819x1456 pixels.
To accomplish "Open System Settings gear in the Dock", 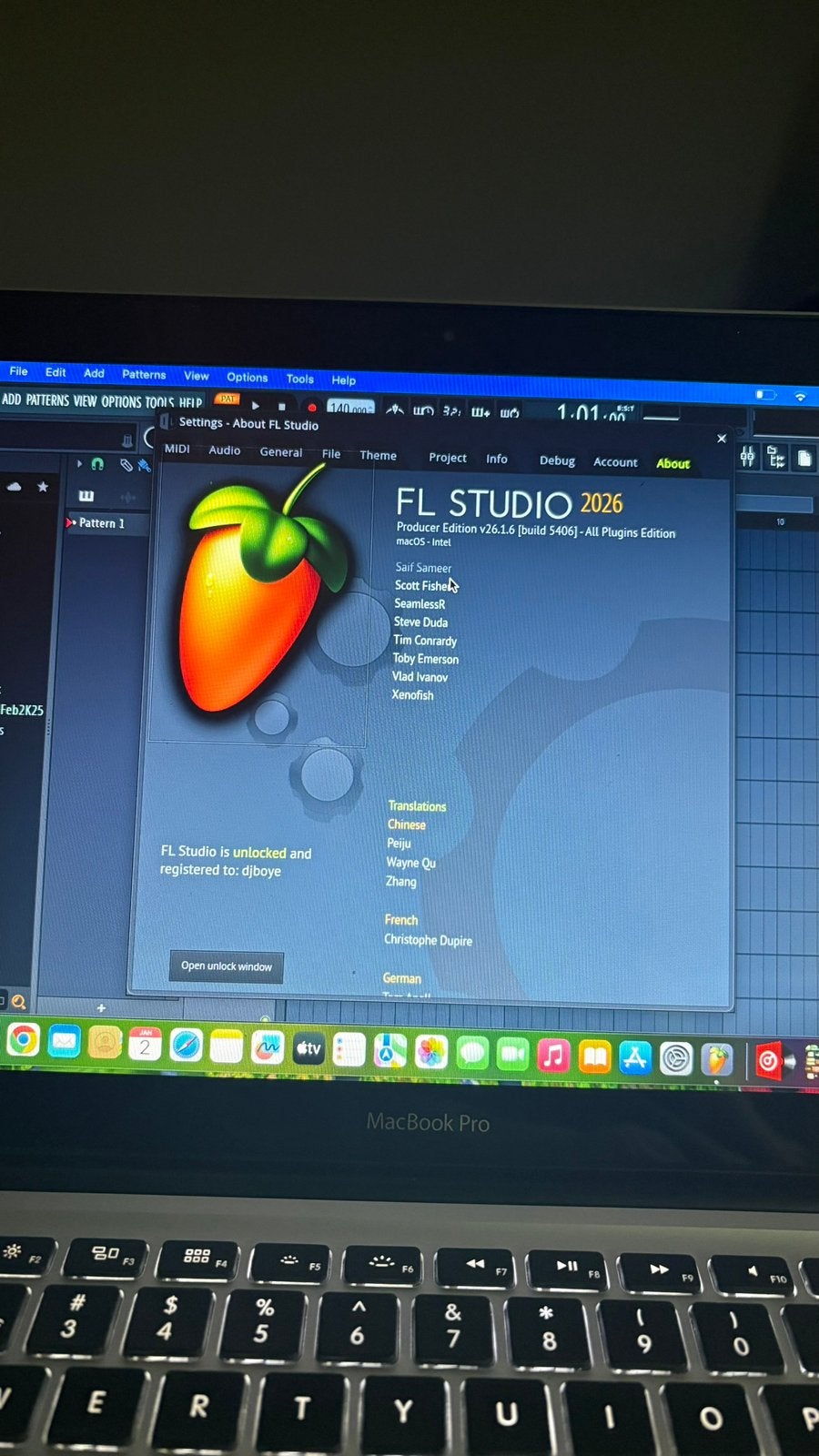I will click(x=676, y=1058).
